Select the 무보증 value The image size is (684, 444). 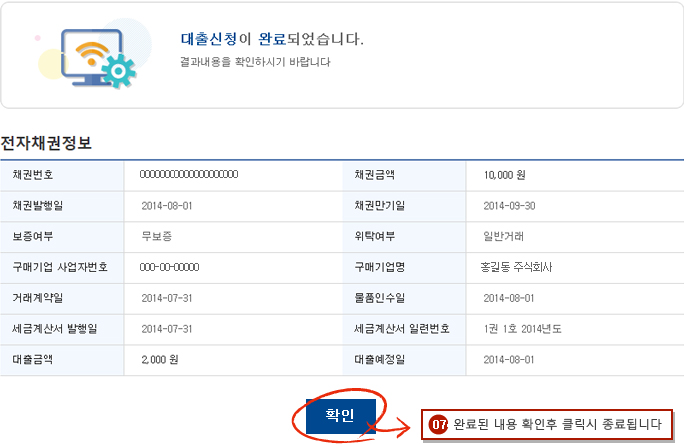[157, 236]
